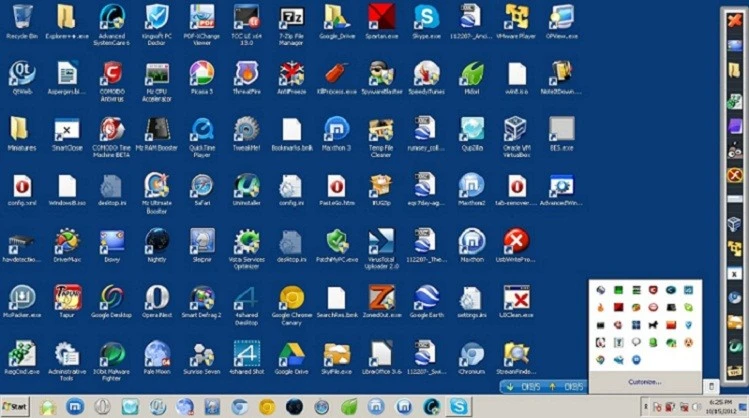
Task: Open the Google Desktop shortcut
Action: pos(111,301)
